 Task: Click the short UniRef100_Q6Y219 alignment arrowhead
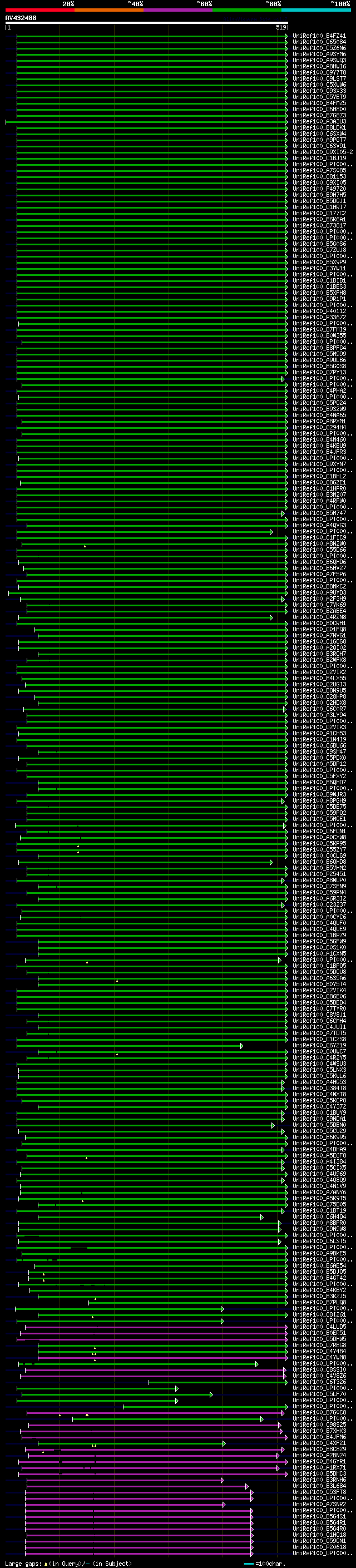click(241, 1046)
